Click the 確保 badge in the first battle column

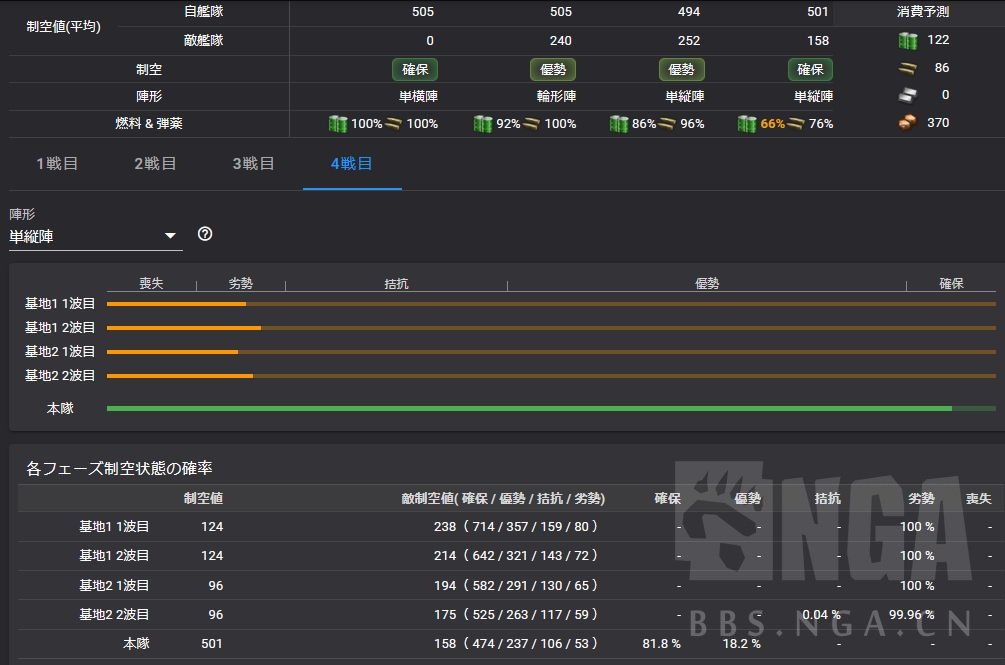point(414,70)
